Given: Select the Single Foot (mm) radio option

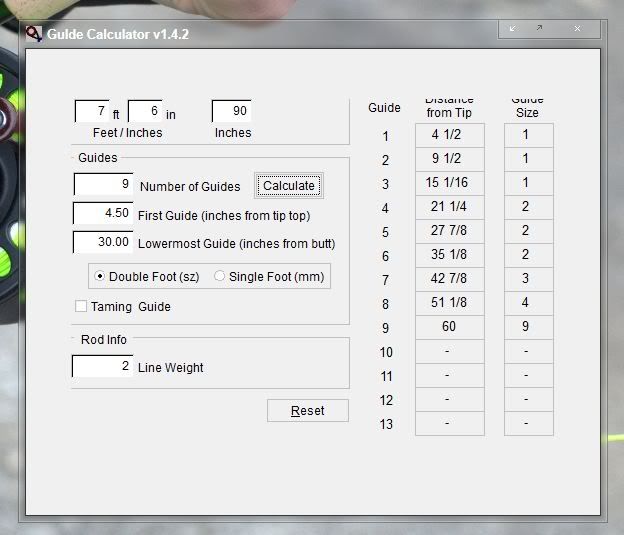Looking at the screenshot, I should tap(219, 276).
